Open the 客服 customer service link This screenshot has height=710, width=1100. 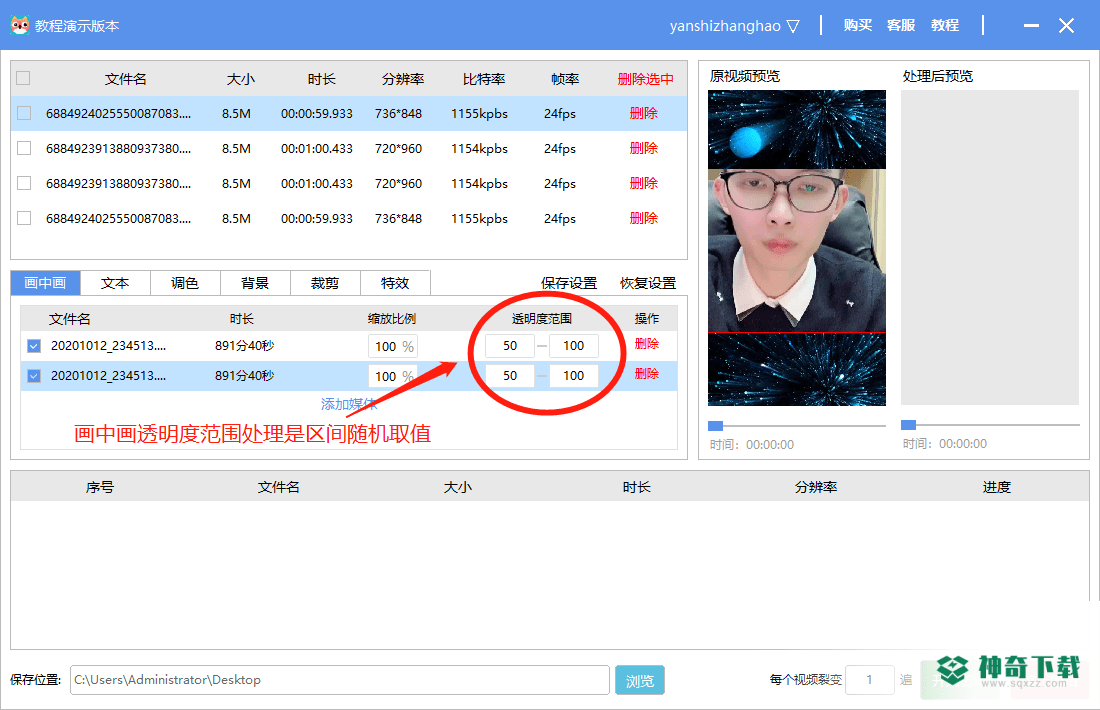pos(901,25)
